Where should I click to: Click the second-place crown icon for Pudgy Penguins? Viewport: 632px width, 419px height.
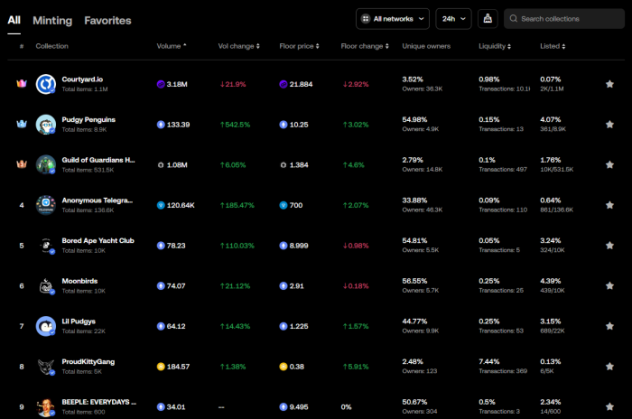pos(21,124)
